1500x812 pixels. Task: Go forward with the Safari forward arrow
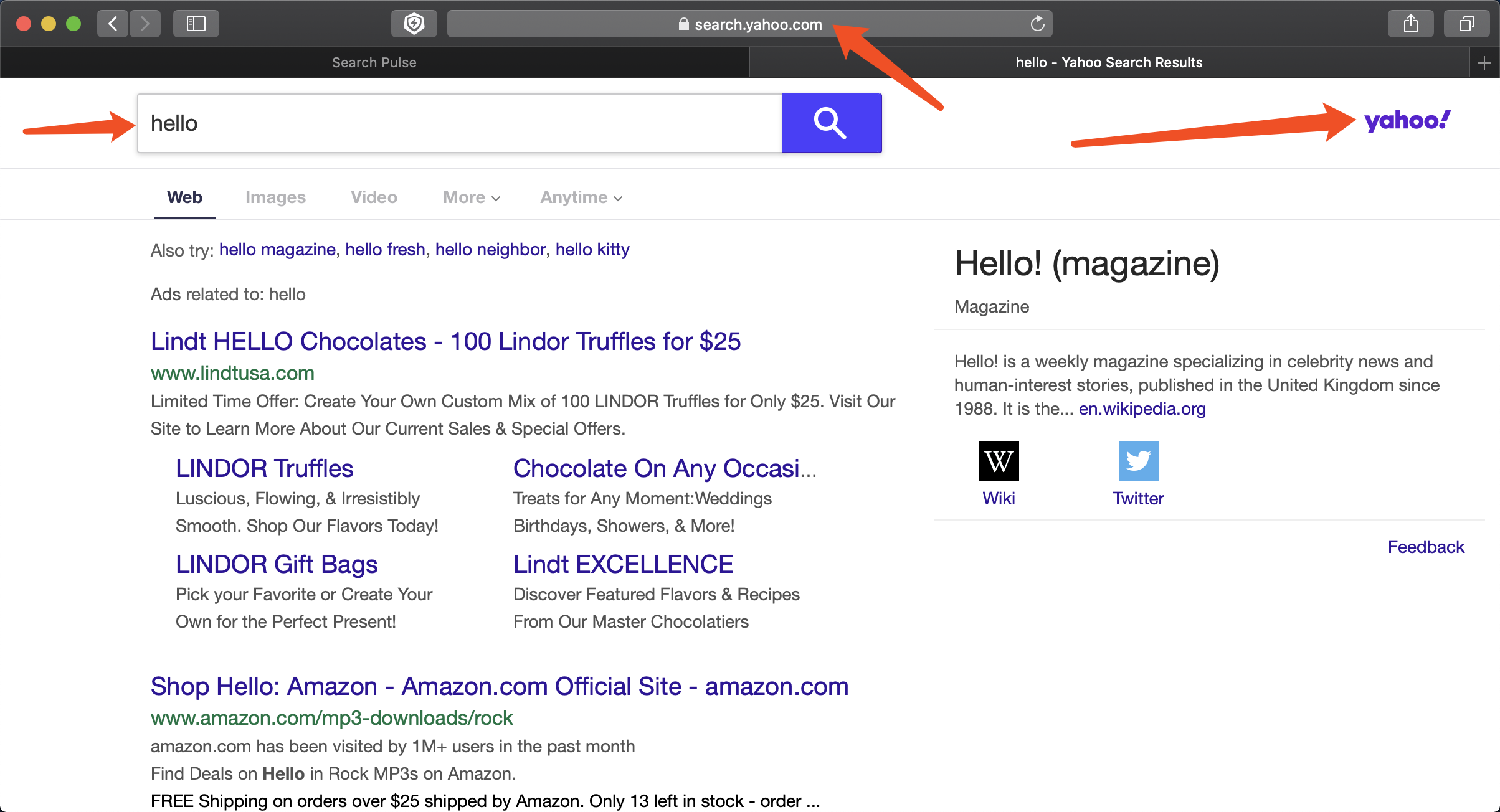click(145, 24)
